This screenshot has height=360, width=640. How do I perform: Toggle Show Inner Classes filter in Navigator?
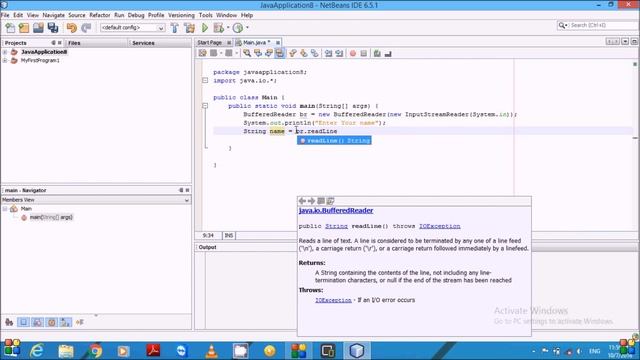click(65, 322)
